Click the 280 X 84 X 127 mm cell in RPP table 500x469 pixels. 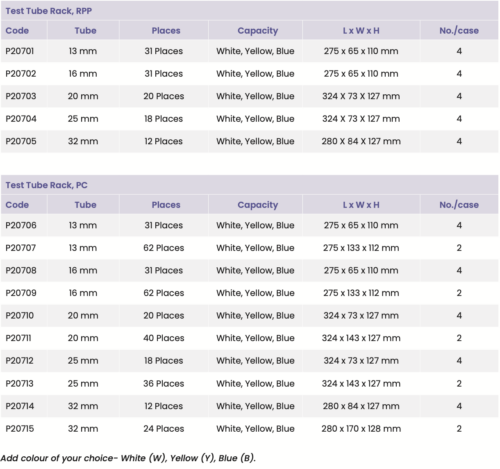tap(361, 141)
